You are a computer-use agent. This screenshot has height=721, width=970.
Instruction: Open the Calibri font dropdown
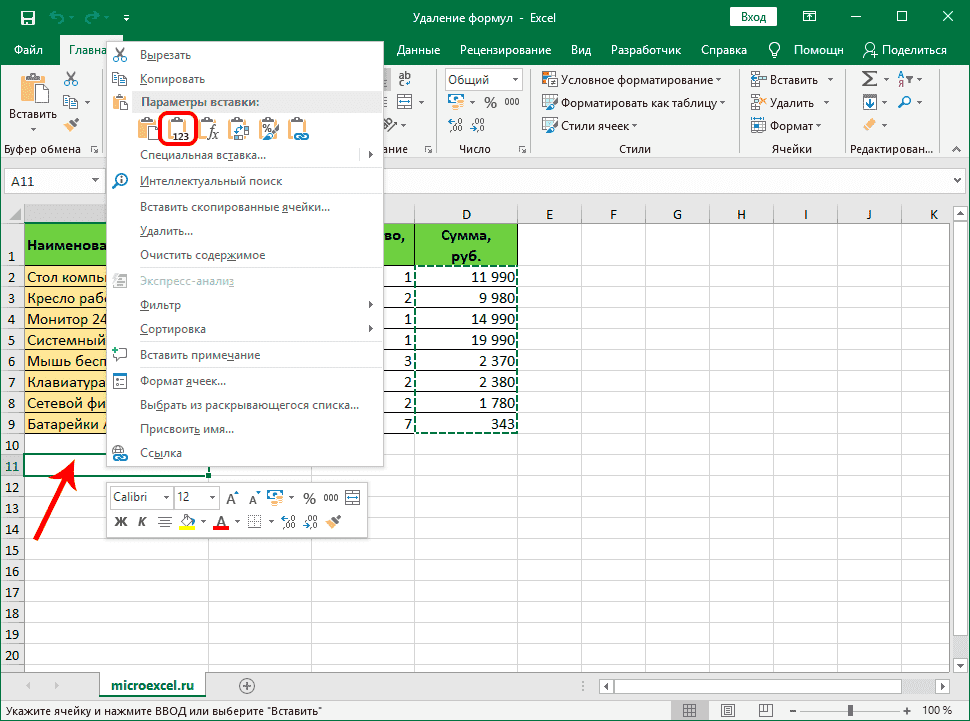click(166, 497)
